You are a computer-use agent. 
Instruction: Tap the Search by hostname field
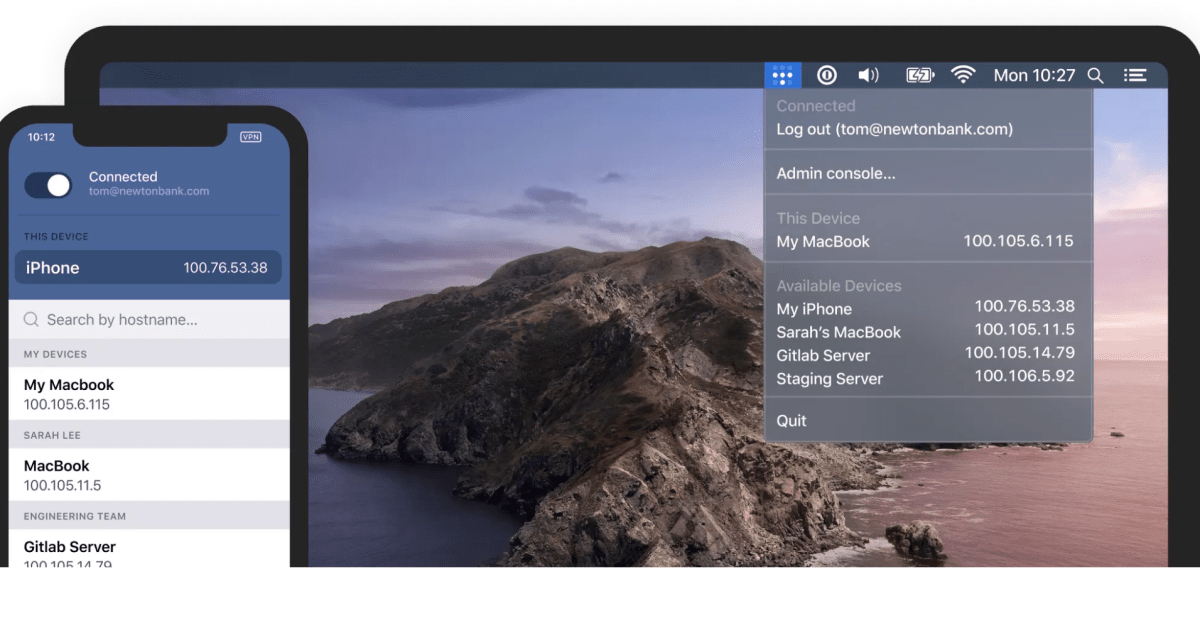148,320
